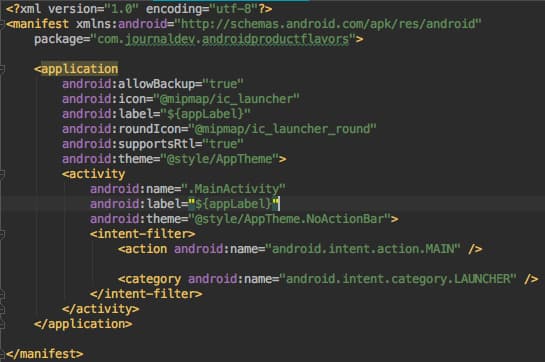Click the schemas.android.com URL string
545x362 pixels.
pyautogui.click(x=328, y=24)
